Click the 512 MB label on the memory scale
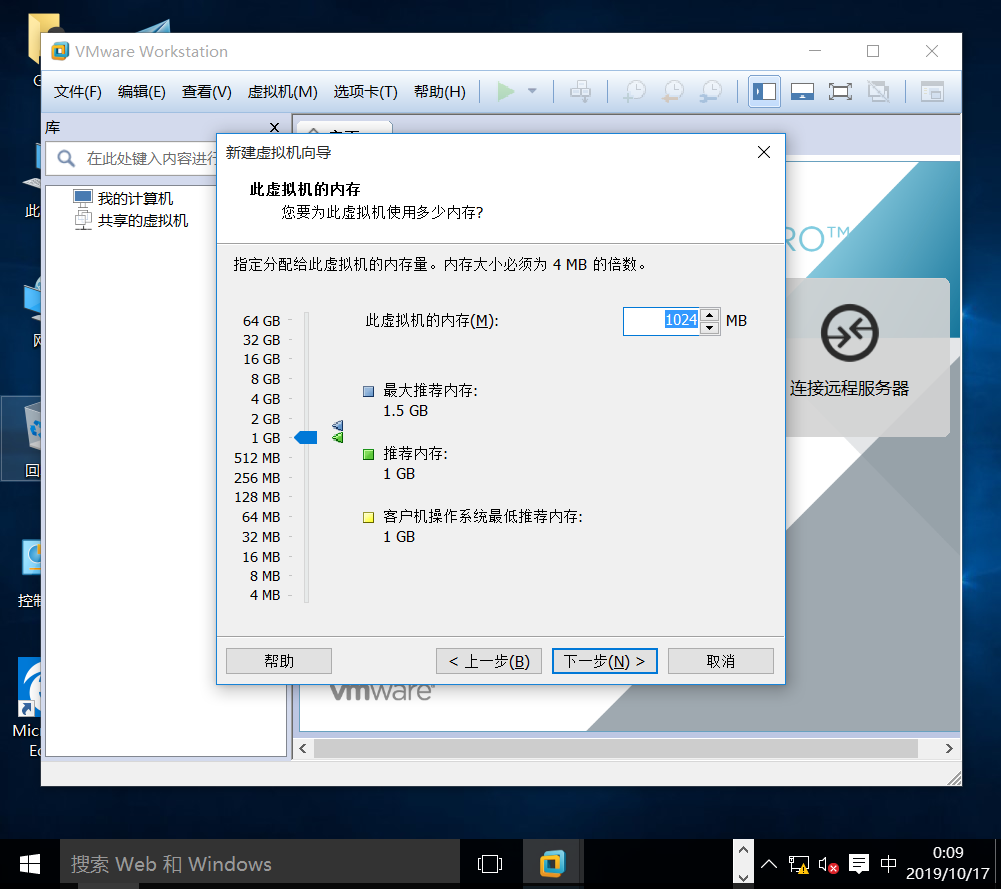Viewport: 1001px width, 889px height. 257,458
